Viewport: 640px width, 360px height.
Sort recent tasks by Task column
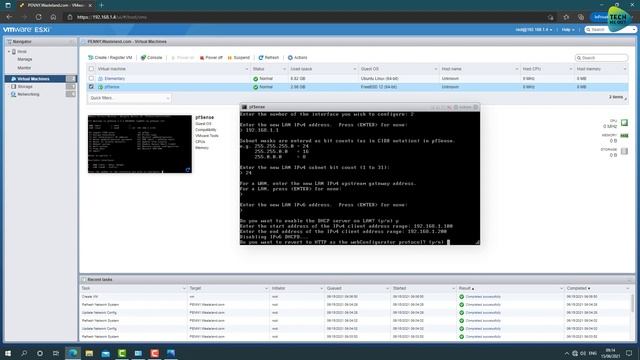[86, 288]
